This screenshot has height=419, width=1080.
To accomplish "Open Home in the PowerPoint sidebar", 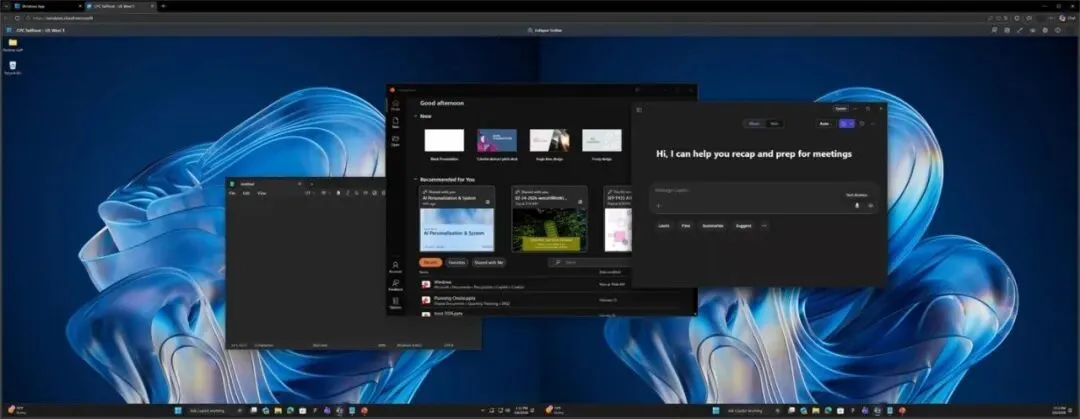I will (395, 105).
